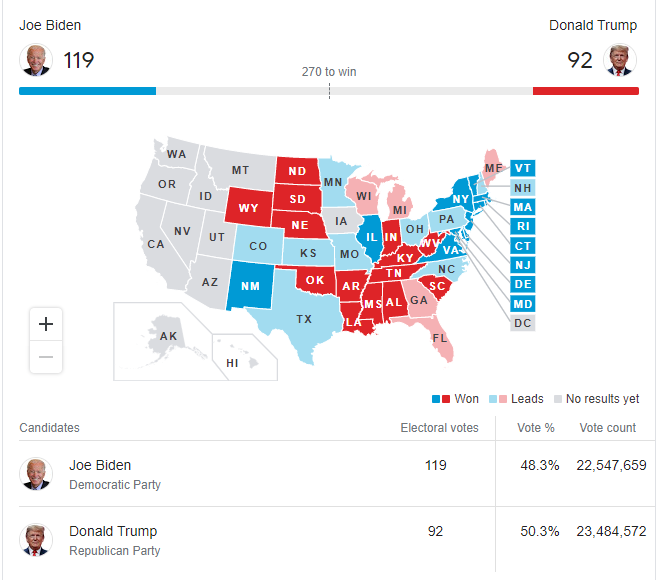Click the zoom in plus button
The height and width of the screenshot is (580, 659).
pyautogui.click(x=46, y=324)
